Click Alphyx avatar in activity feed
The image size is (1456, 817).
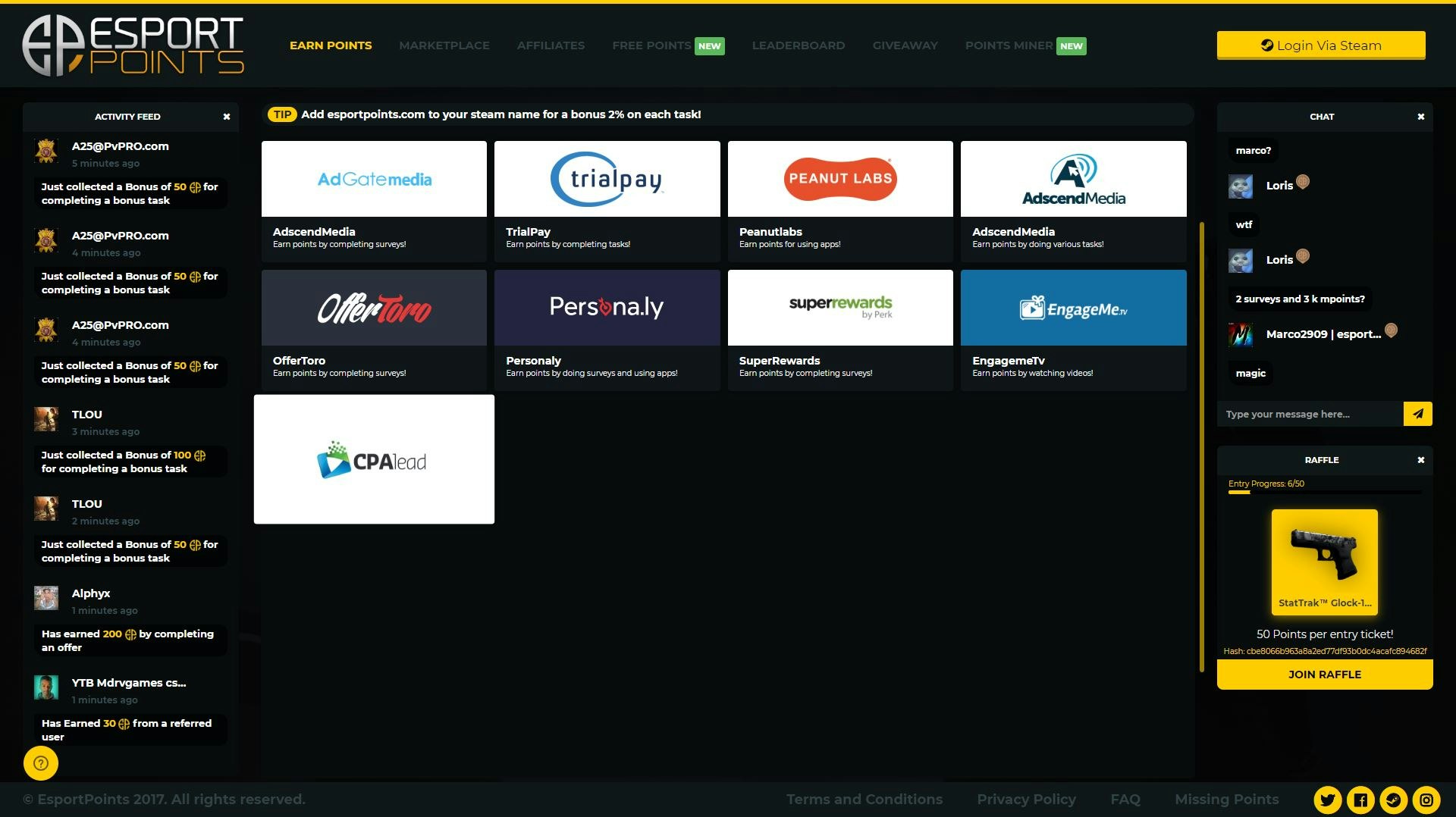pos(46,598)
